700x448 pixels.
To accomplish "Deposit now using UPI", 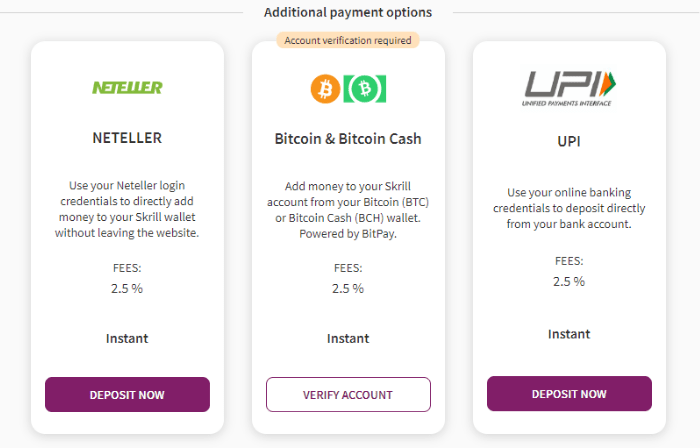I will pyautogui.click(x=569, y=394).
